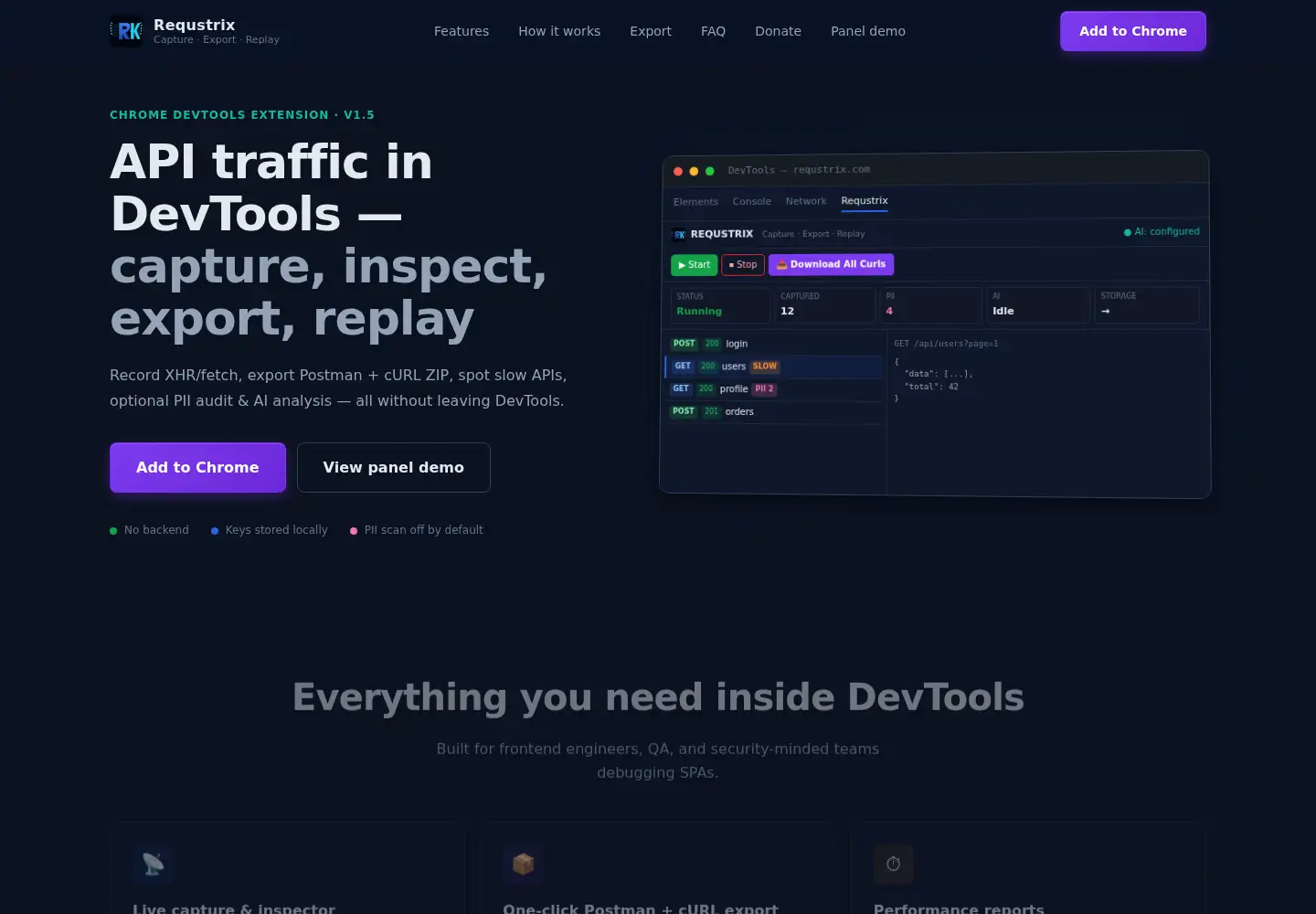Go to How it works section

tap(559, 31)
